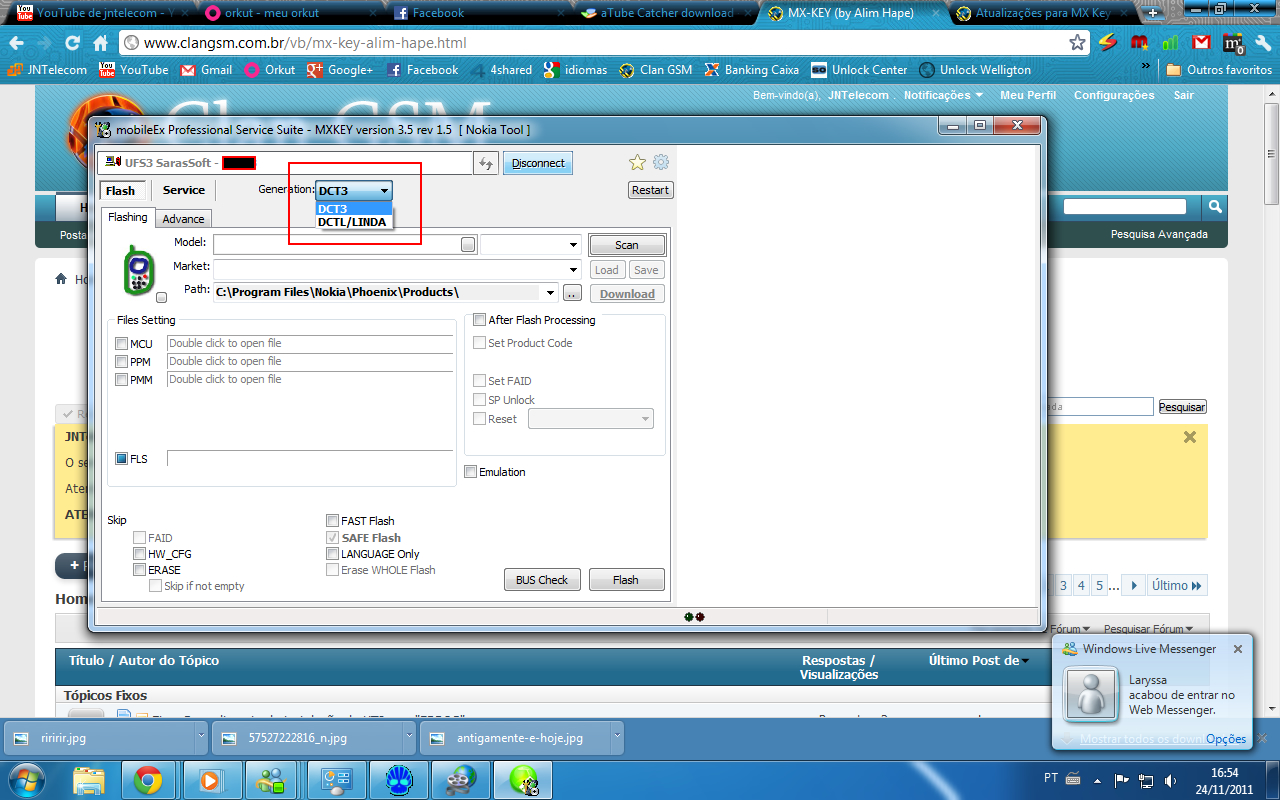Click the BUS Check button
The image size is (1280, 800).
(x=542, y=580)
